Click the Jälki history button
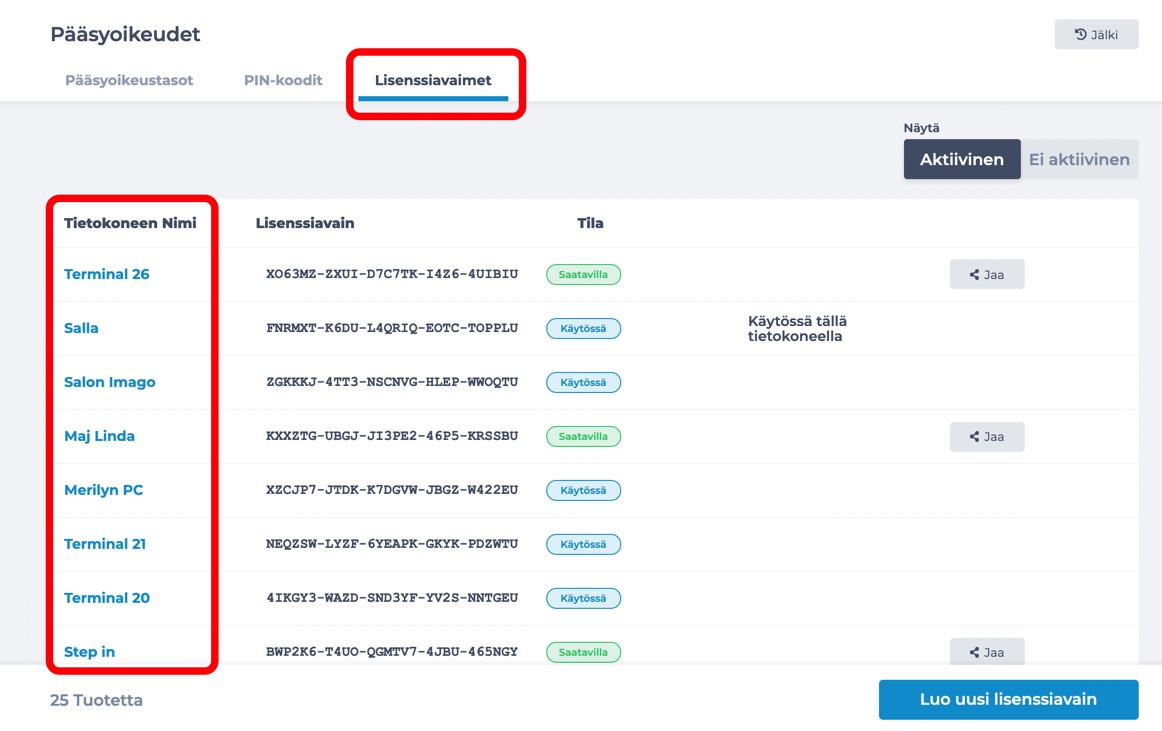 coord(1096,34)
